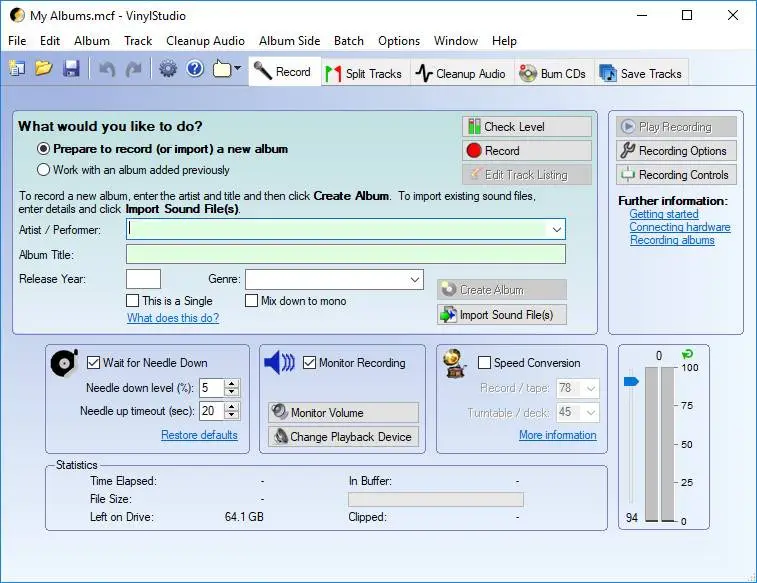The width and height of the screenshot is (757, 583).
Task: Enable Mix down to mono checkbox
Action: (251, 301)
